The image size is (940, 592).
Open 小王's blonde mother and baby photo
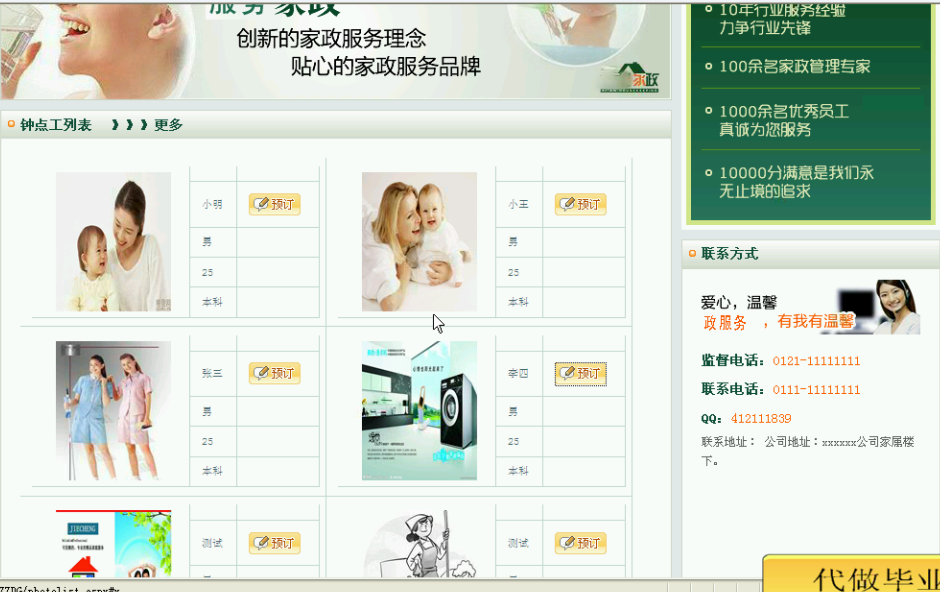[x=419, y=241]
